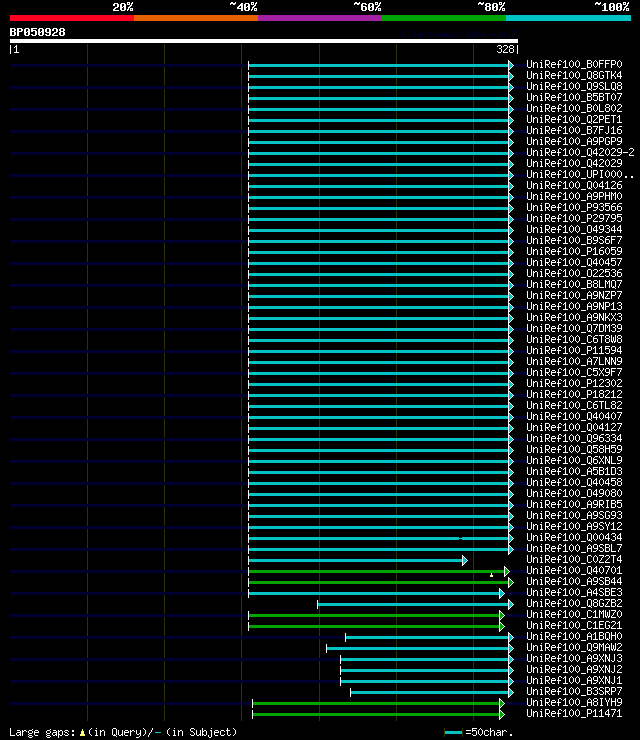640x740 pixels.
Task: Select hit label UniRef100_A5B1D3
Action: 574,471
